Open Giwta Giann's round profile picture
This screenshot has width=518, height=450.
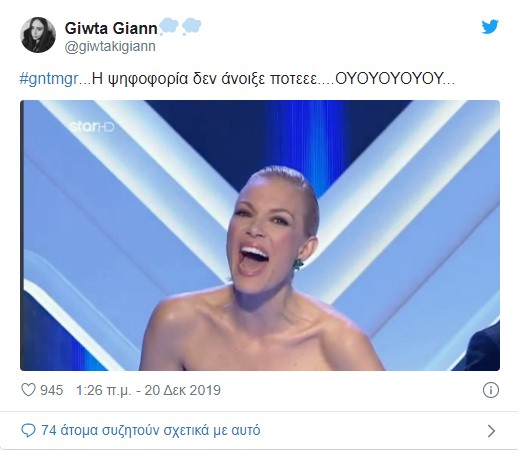point(38,35)
